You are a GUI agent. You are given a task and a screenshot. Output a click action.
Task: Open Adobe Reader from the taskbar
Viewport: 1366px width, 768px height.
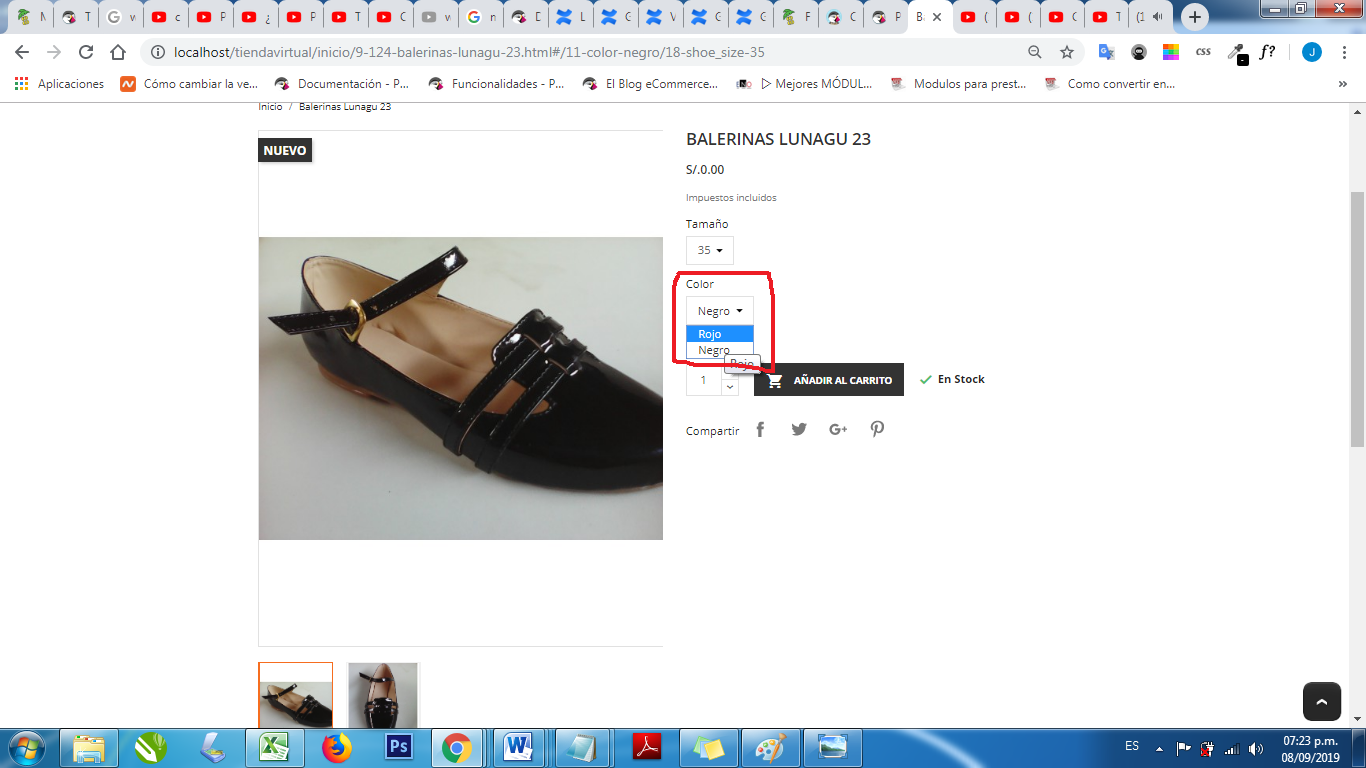[x=648, y=747]
